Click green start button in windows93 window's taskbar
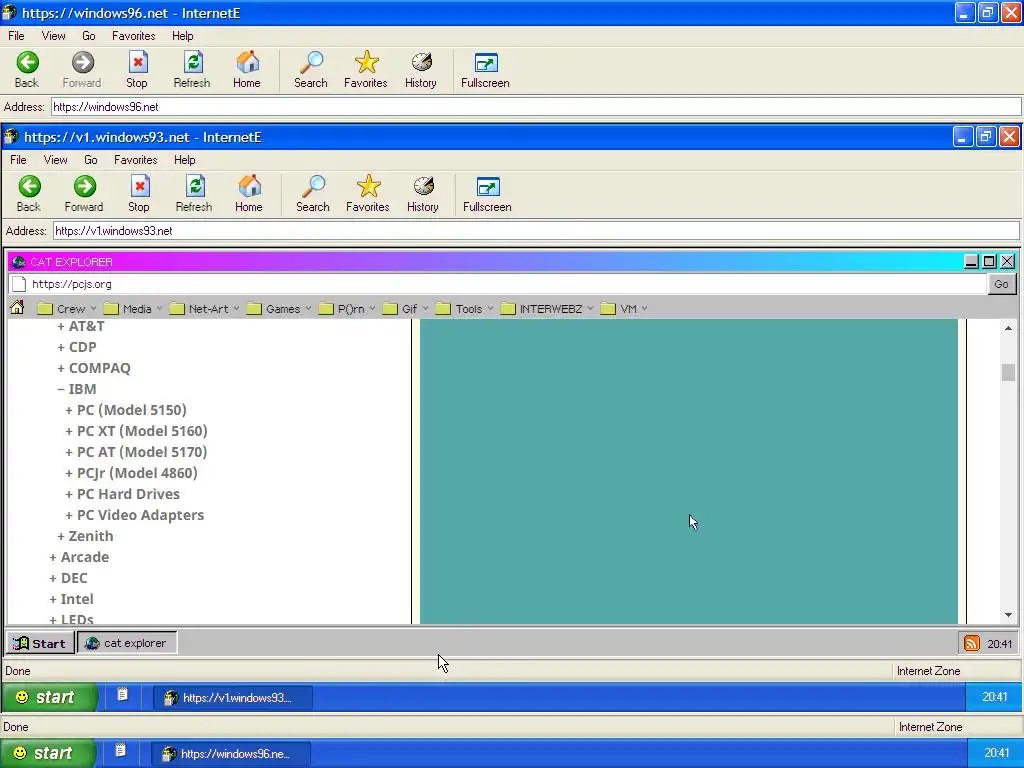The image size is (1024, 768). pos(49,697)
